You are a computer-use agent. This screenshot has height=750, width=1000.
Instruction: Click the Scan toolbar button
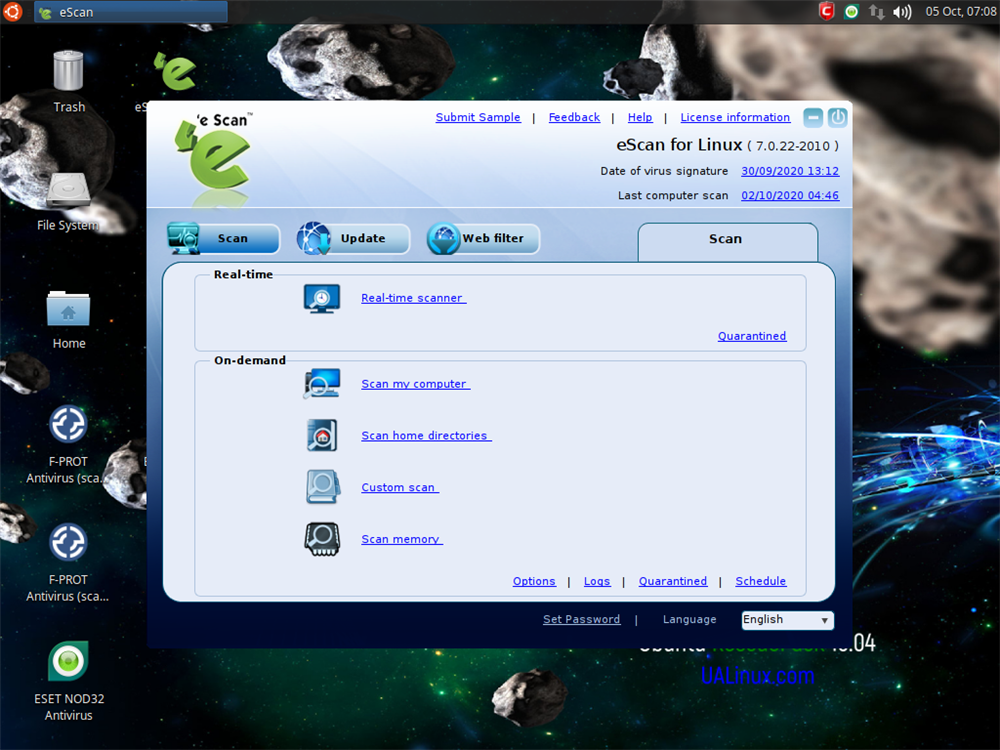(223, 239)
